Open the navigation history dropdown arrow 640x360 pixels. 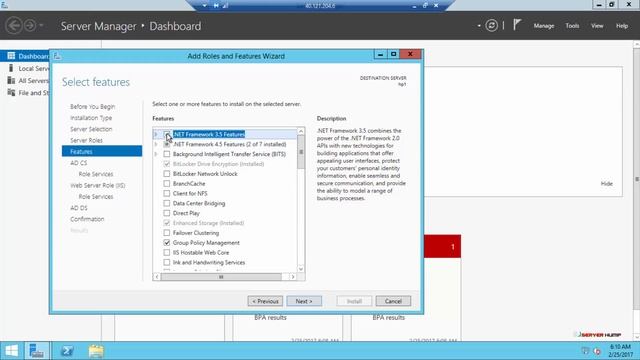point(41,26)
